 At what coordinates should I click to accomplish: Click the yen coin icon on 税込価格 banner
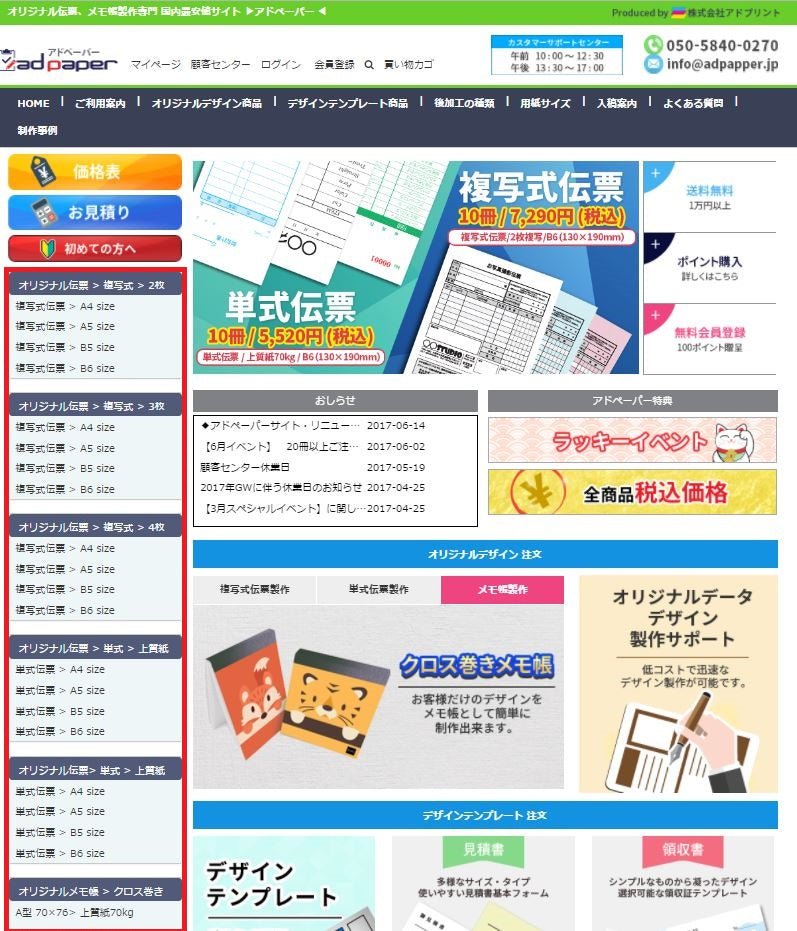(x=537, y=492)
